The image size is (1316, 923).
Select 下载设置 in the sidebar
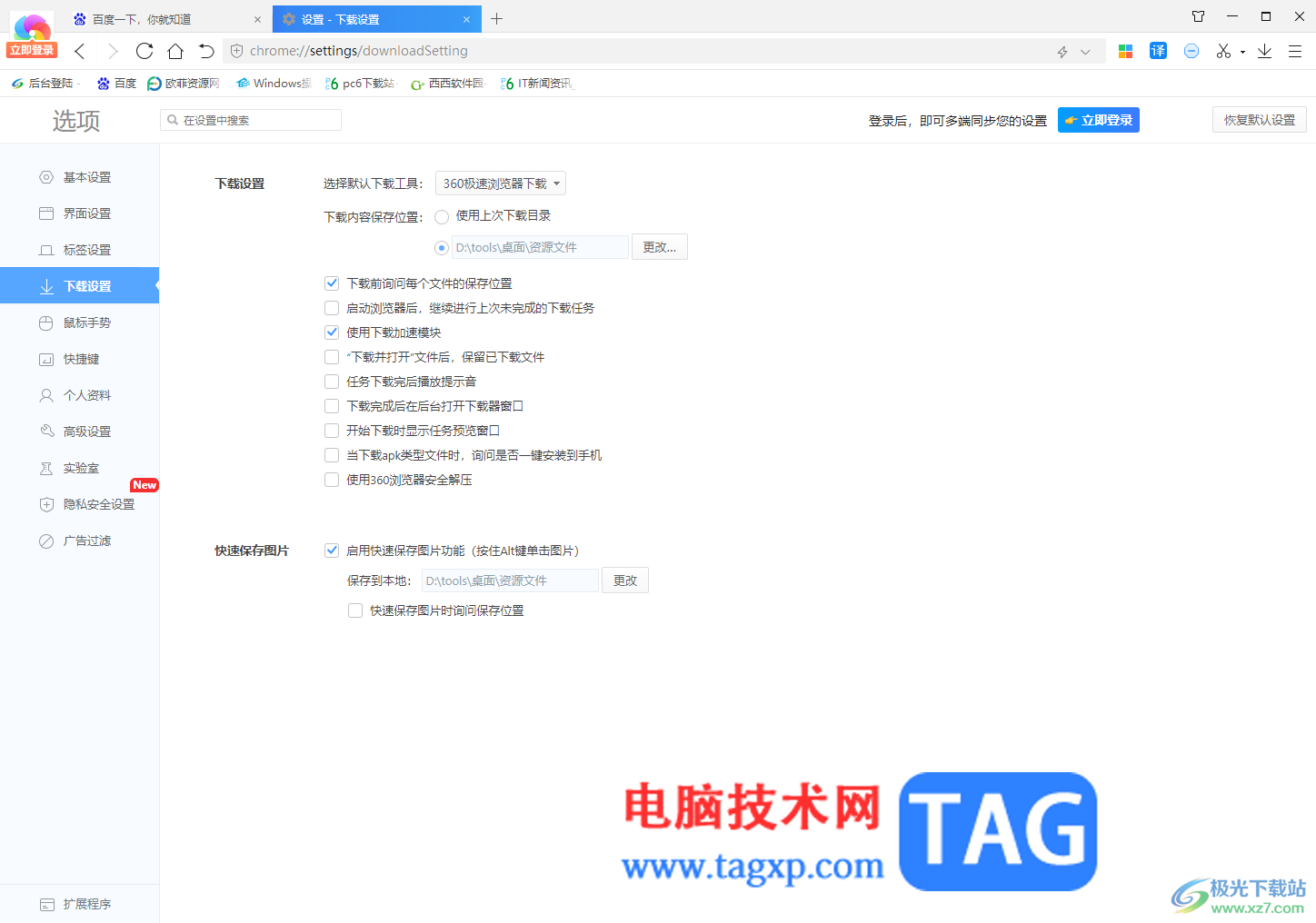click(79, 286)
